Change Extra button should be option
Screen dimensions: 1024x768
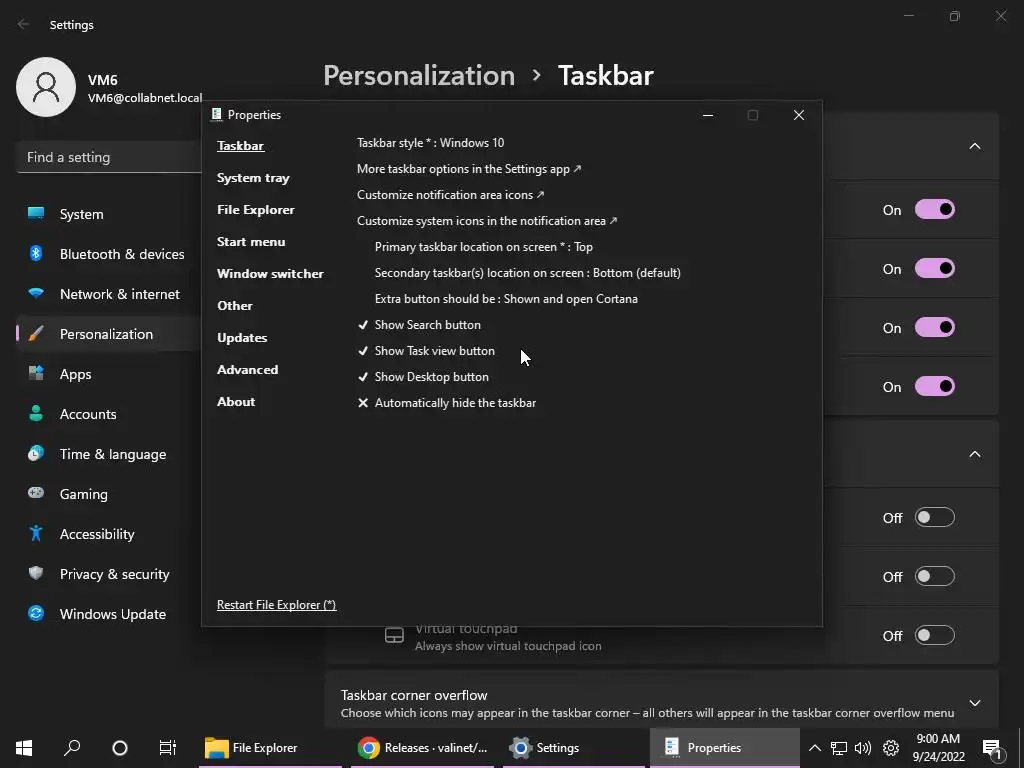(506, 299)
